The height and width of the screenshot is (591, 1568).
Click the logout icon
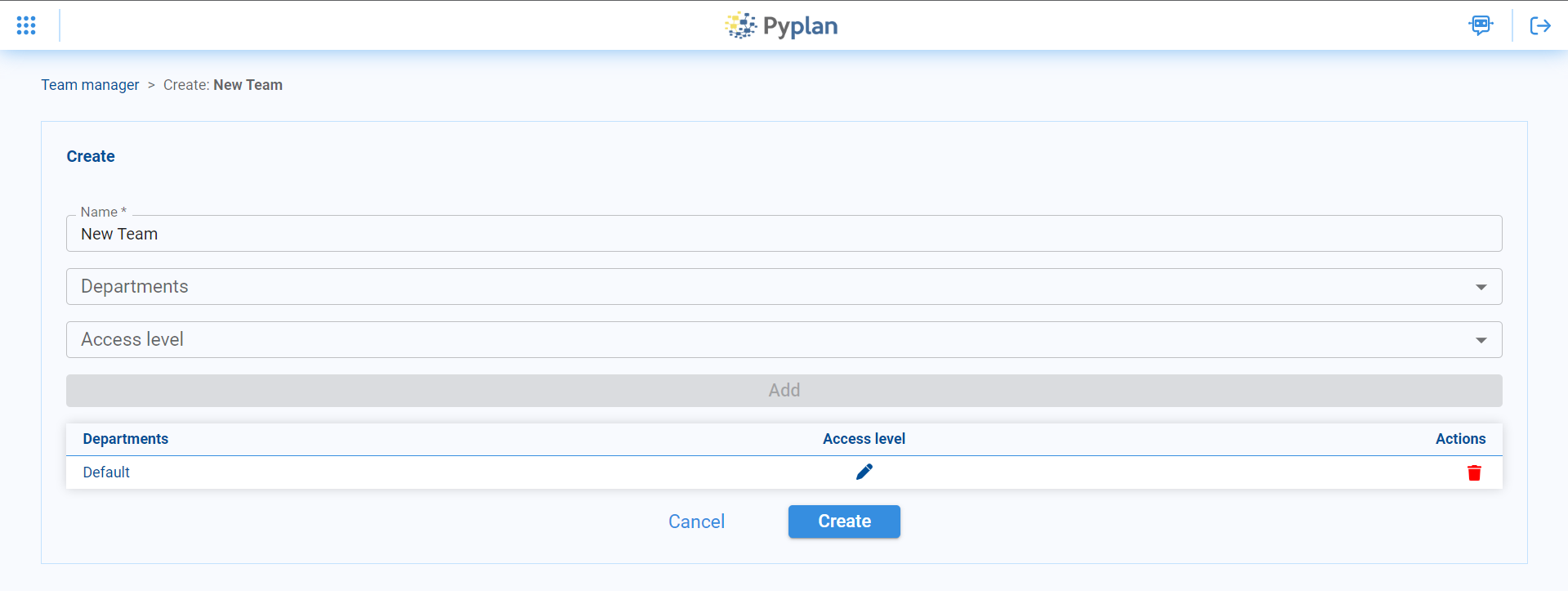coord(1539,26)
